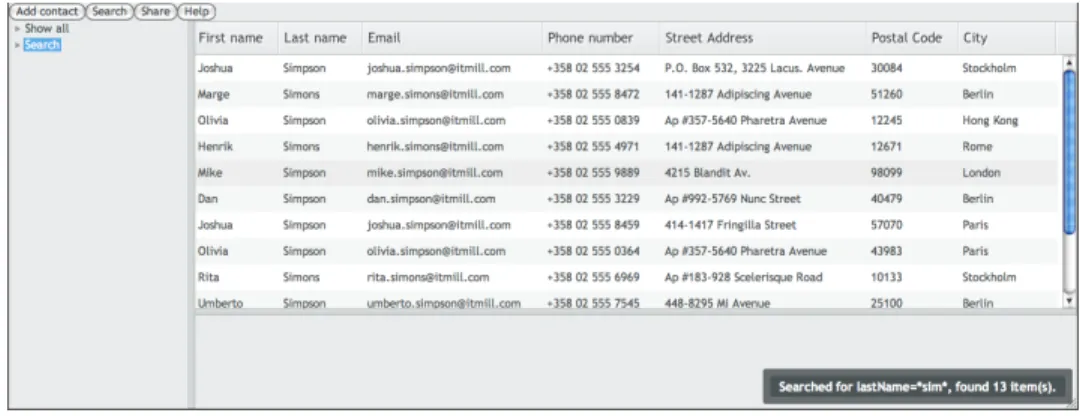Click address 414-1417 Fringilla Street

point(730,225)
